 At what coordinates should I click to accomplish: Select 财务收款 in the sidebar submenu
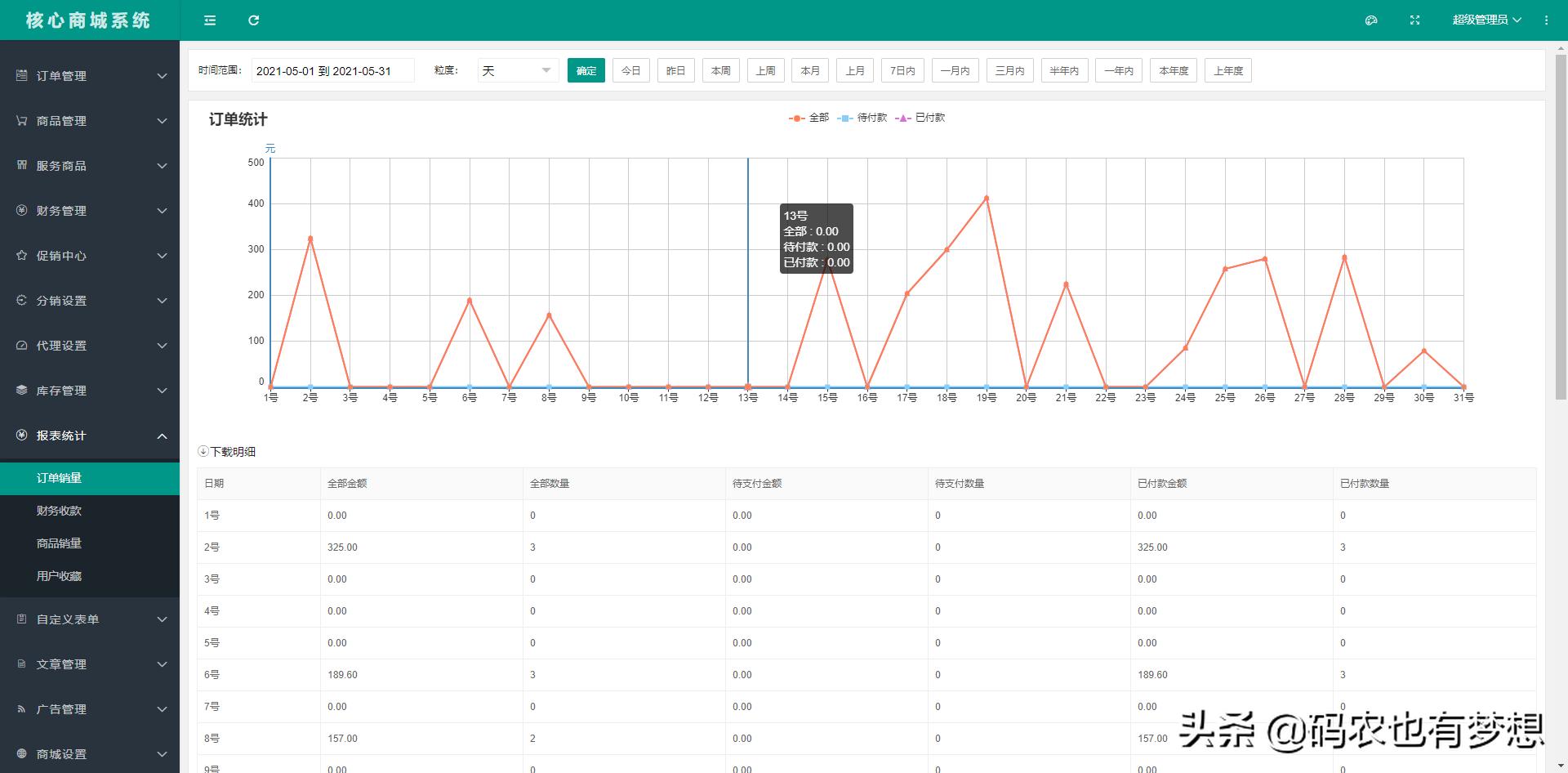pyautogui.click(x=59, y=511)
